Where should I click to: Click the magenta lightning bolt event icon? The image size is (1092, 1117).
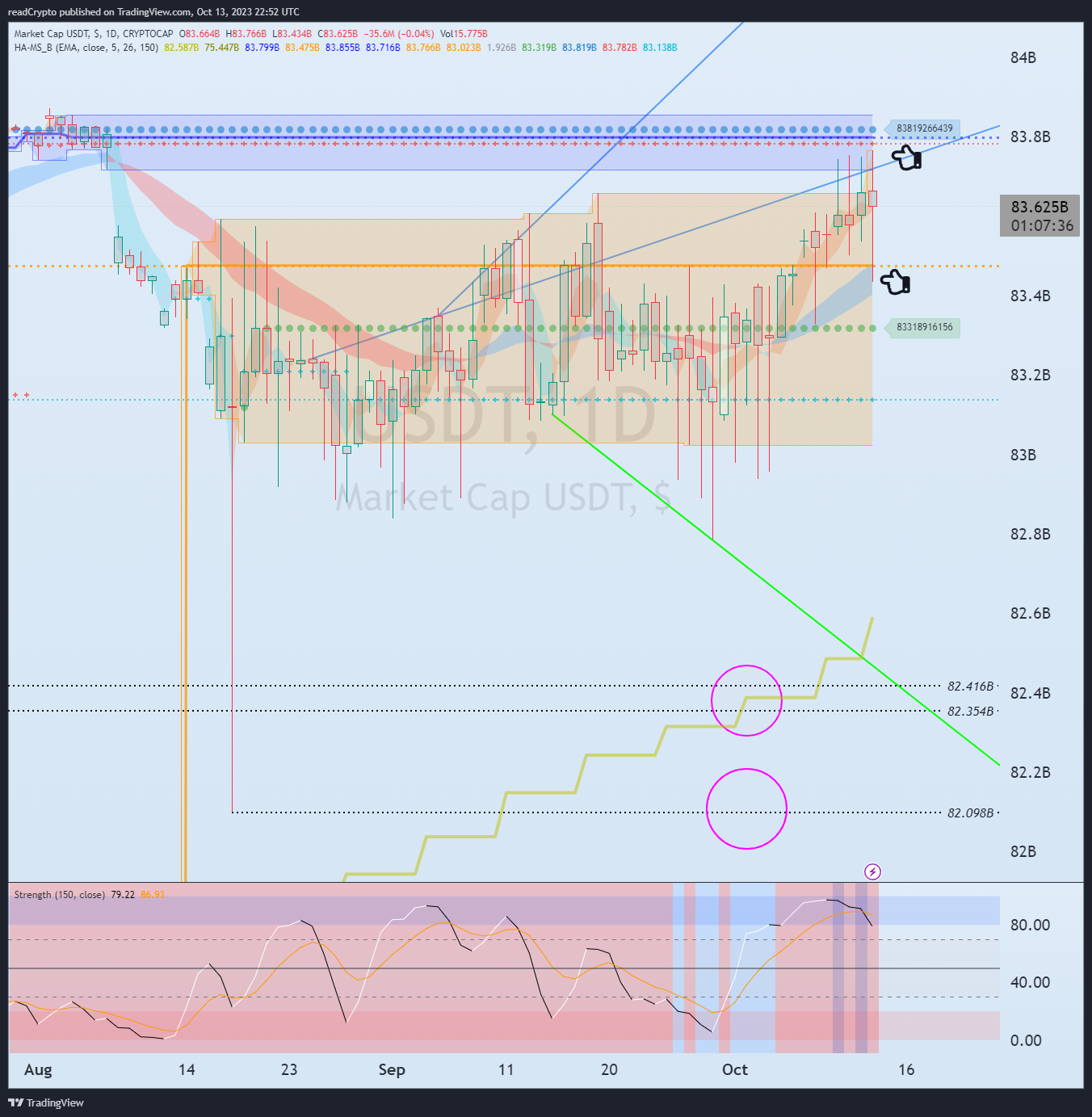point(872,871)
